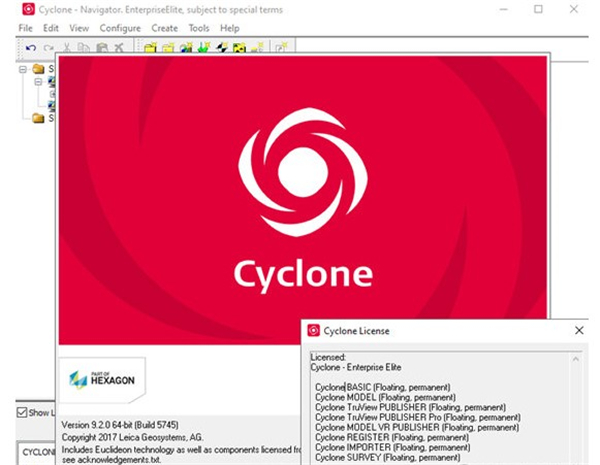The width and height of the screenshot is (600, 465).
Task: Click the first new folder toolbar icon
Action: tap(149, 48)
